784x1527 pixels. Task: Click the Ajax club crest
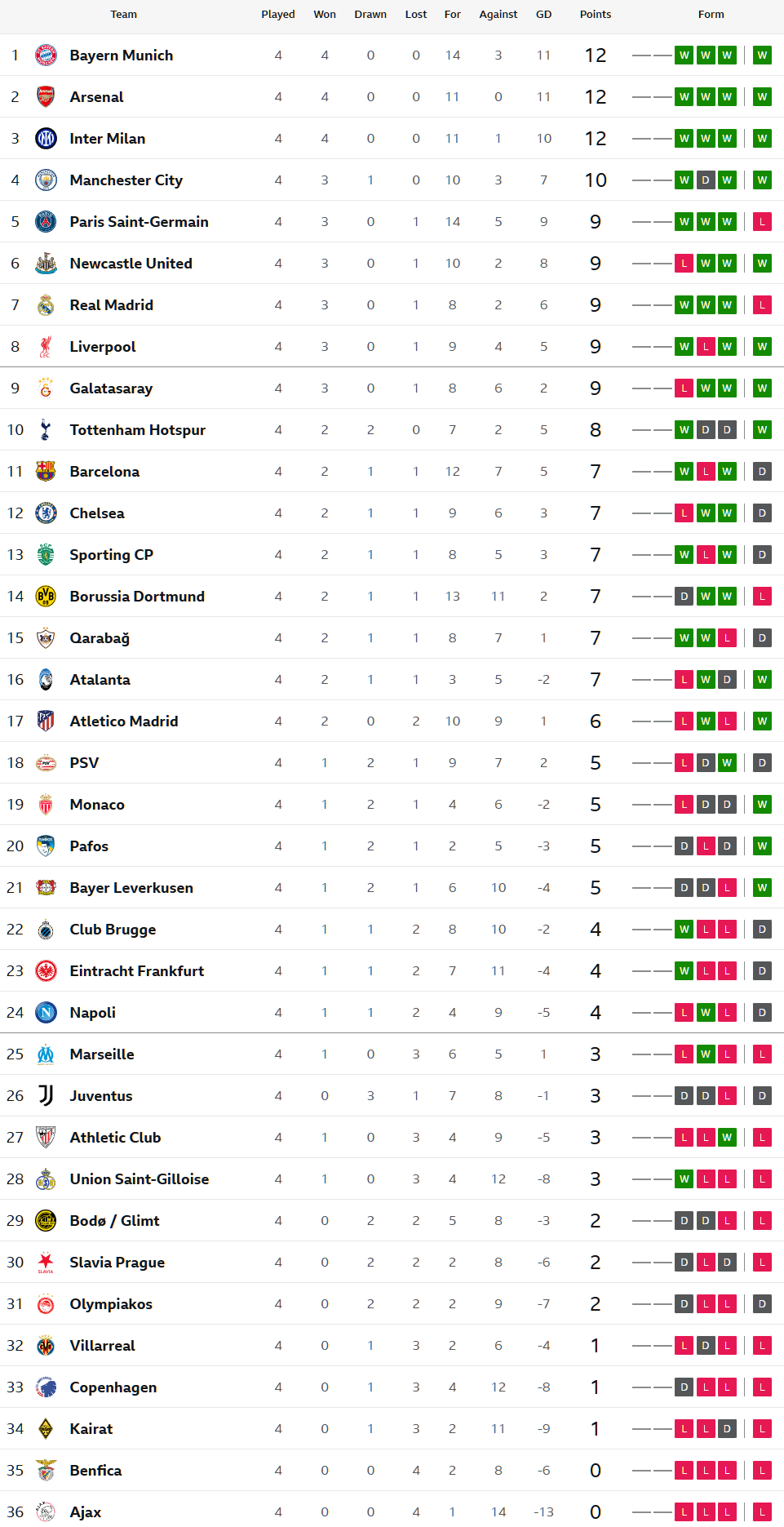click(x=46, y=1512)
